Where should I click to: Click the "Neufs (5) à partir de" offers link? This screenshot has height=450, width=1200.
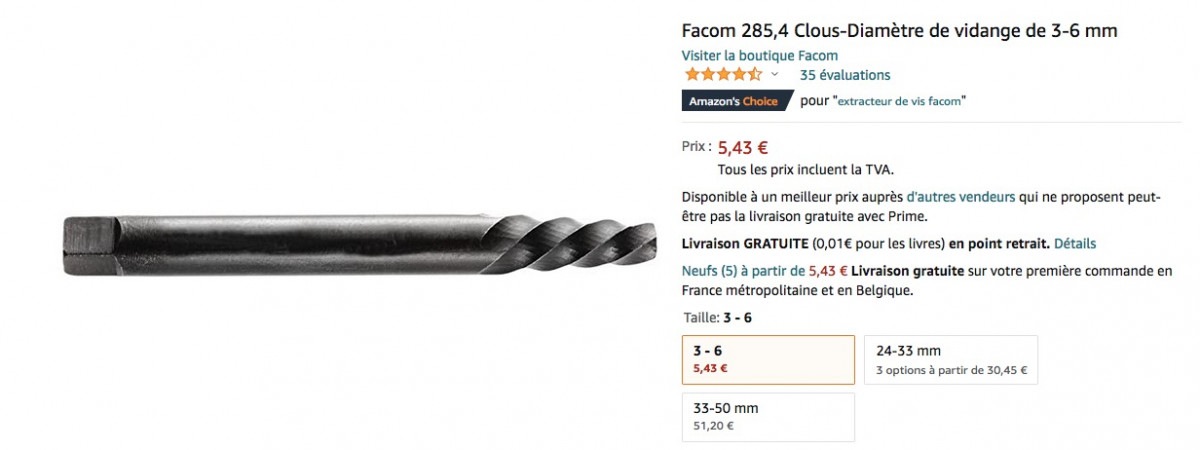[743, 270]
